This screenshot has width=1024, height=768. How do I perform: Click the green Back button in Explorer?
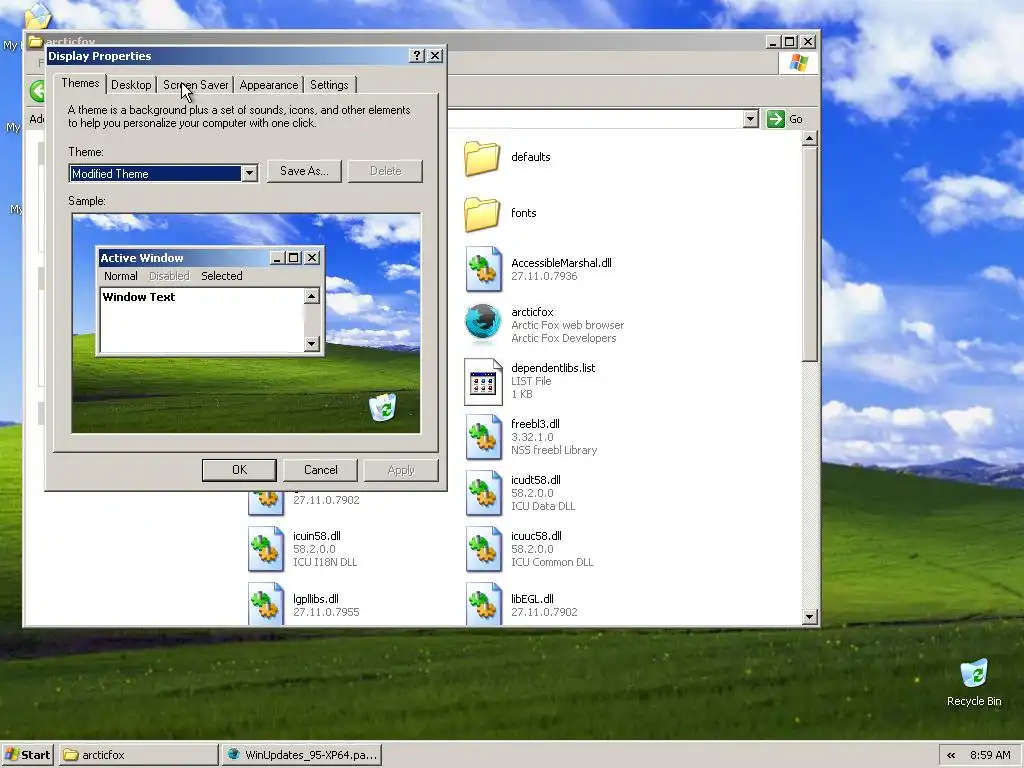click(38, 91)
